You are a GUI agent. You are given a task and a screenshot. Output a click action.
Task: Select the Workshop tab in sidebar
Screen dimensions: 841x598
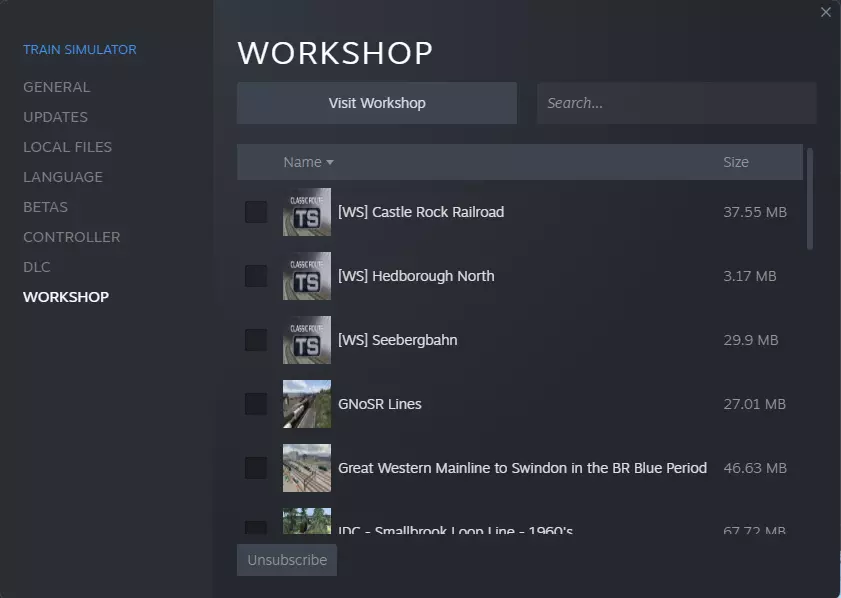(x=66, y=297)
